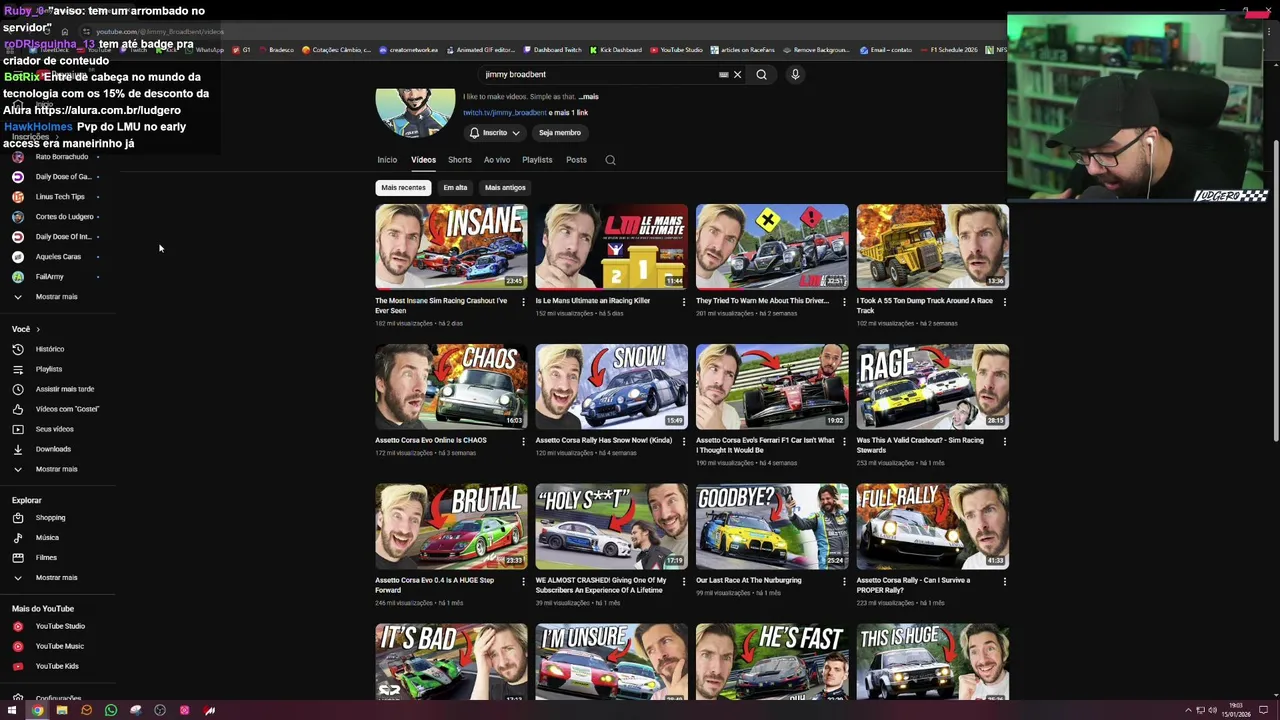The height and width of the screenshot is (720, 1280).
Task: Expand Mostrar mais under Explorar section
Action: coord(58,578)
